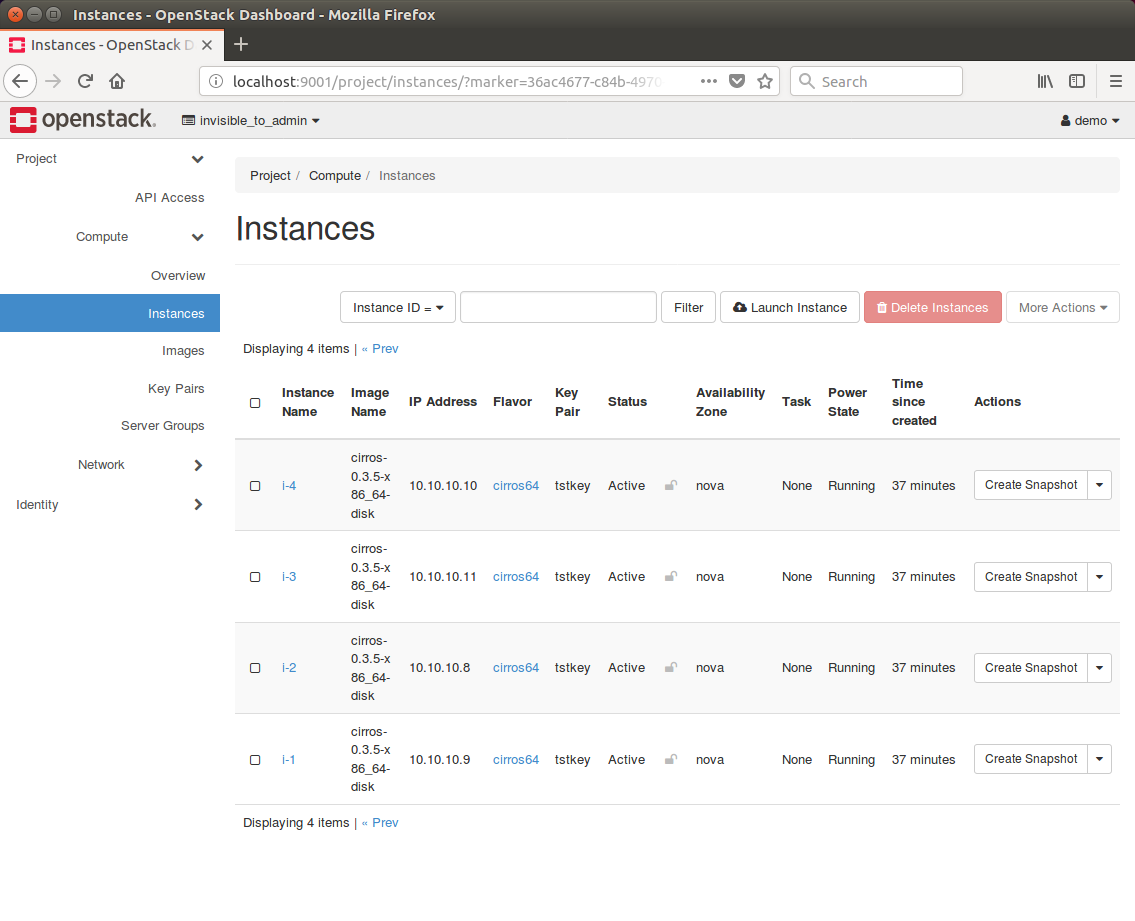Open the Images page
This screenshot has height=921, width=1135.
pos(183,350)
